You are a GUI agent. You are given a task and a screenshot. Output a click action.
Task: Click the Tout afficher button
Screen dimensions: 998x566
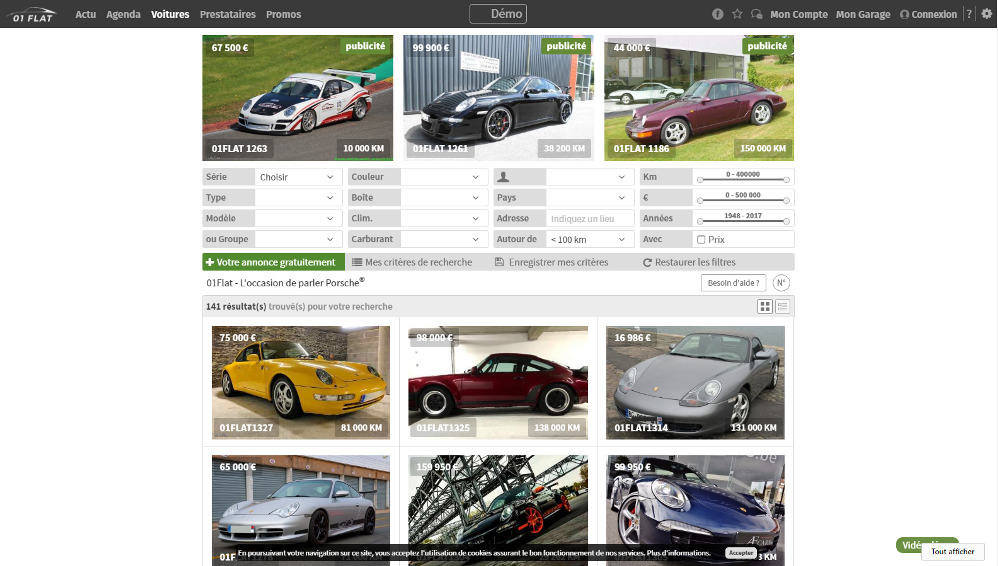pyautogui.click(x=952, y=551)
